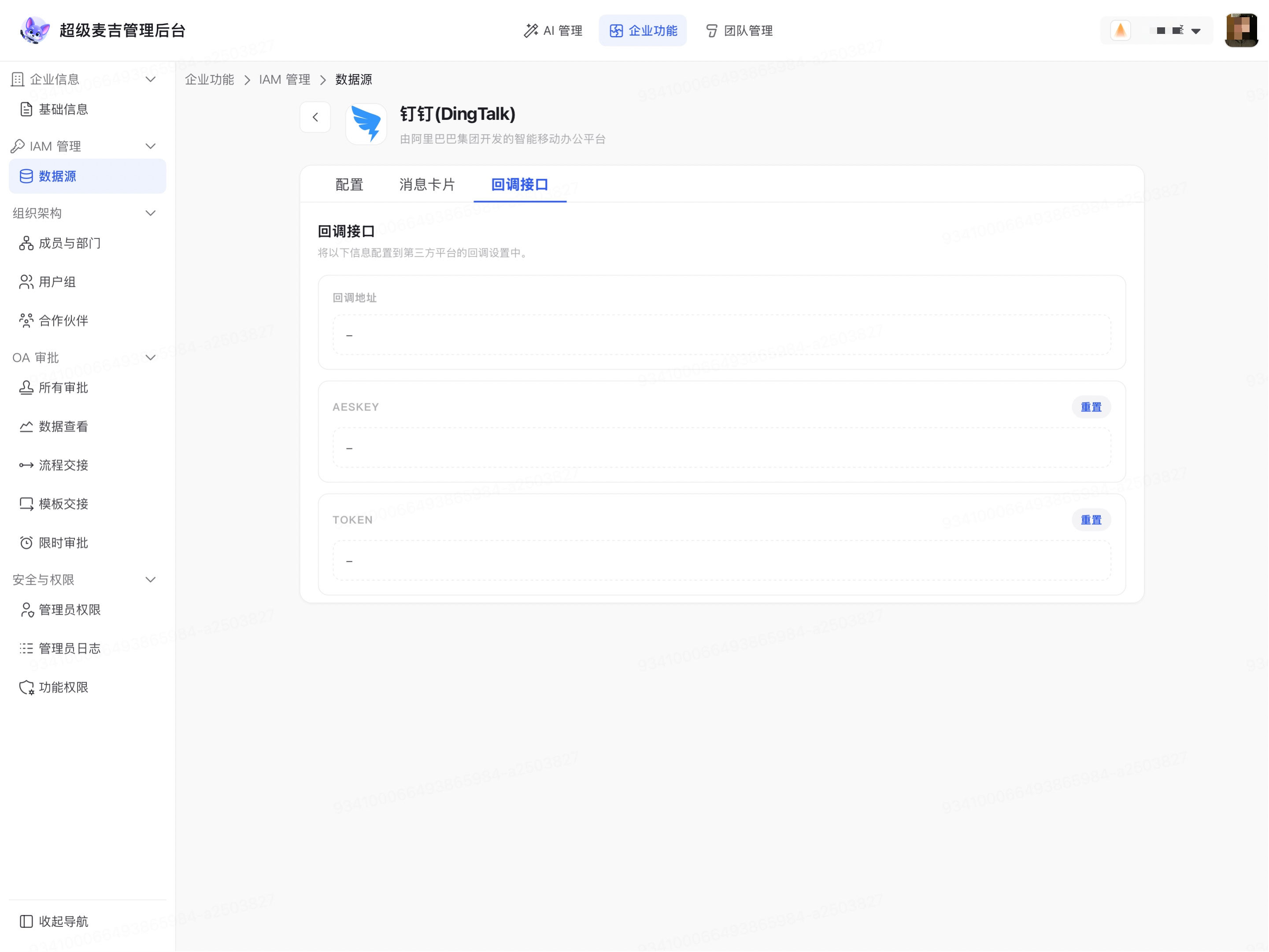Screen dimensions: 1269x952
Task: Click the 用户组 people icon
Action: click(26, 282)
